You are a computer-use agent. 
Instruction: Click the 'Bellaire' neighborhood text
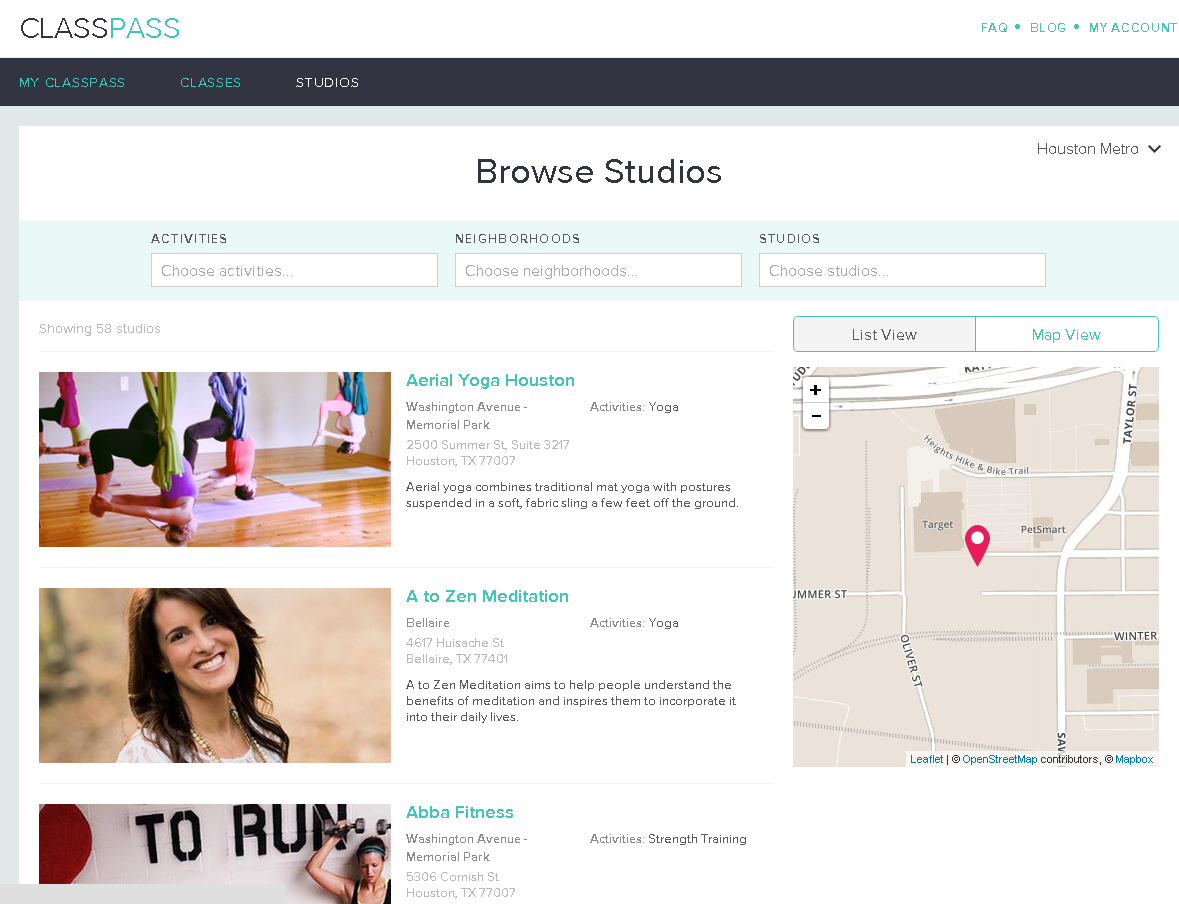428,623
